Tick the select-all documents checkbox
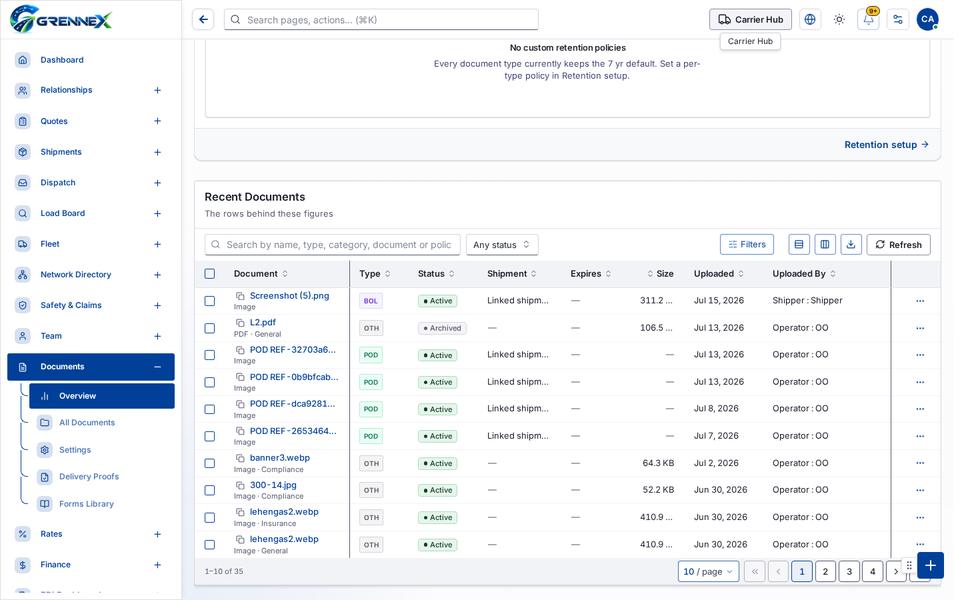Screen dimensions: 960x600 pyautogui.click(x=209, y=274)
